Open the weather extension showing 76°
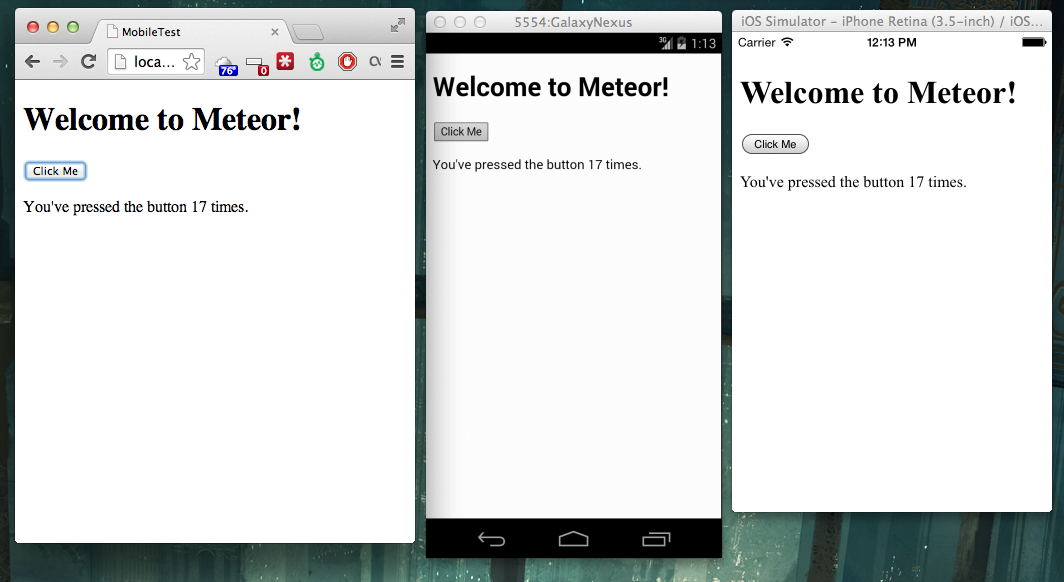The width and height of the screenshot is (1064, 582). (x=227, y=65)
